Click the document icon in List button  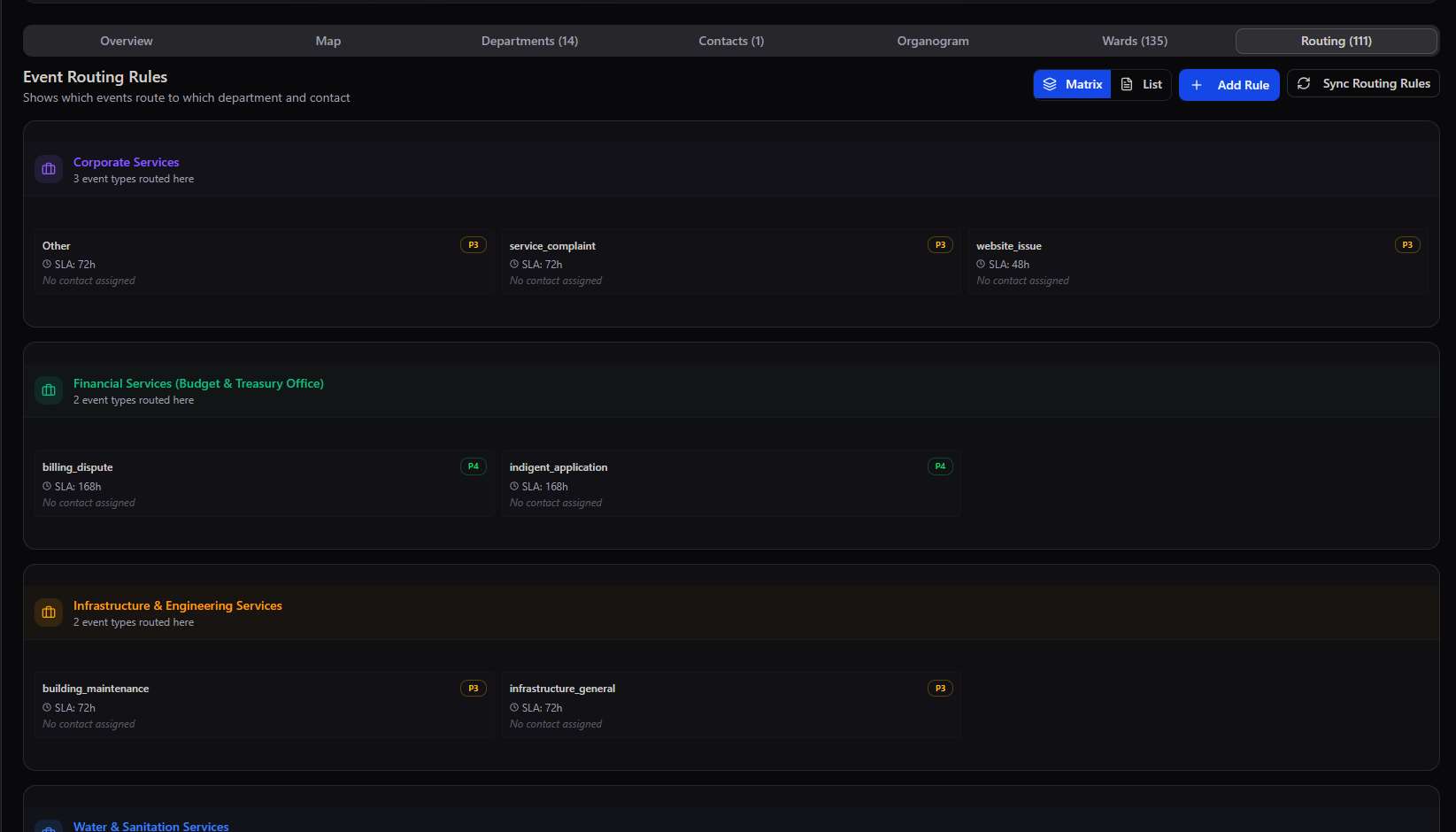pos(1127,84)
